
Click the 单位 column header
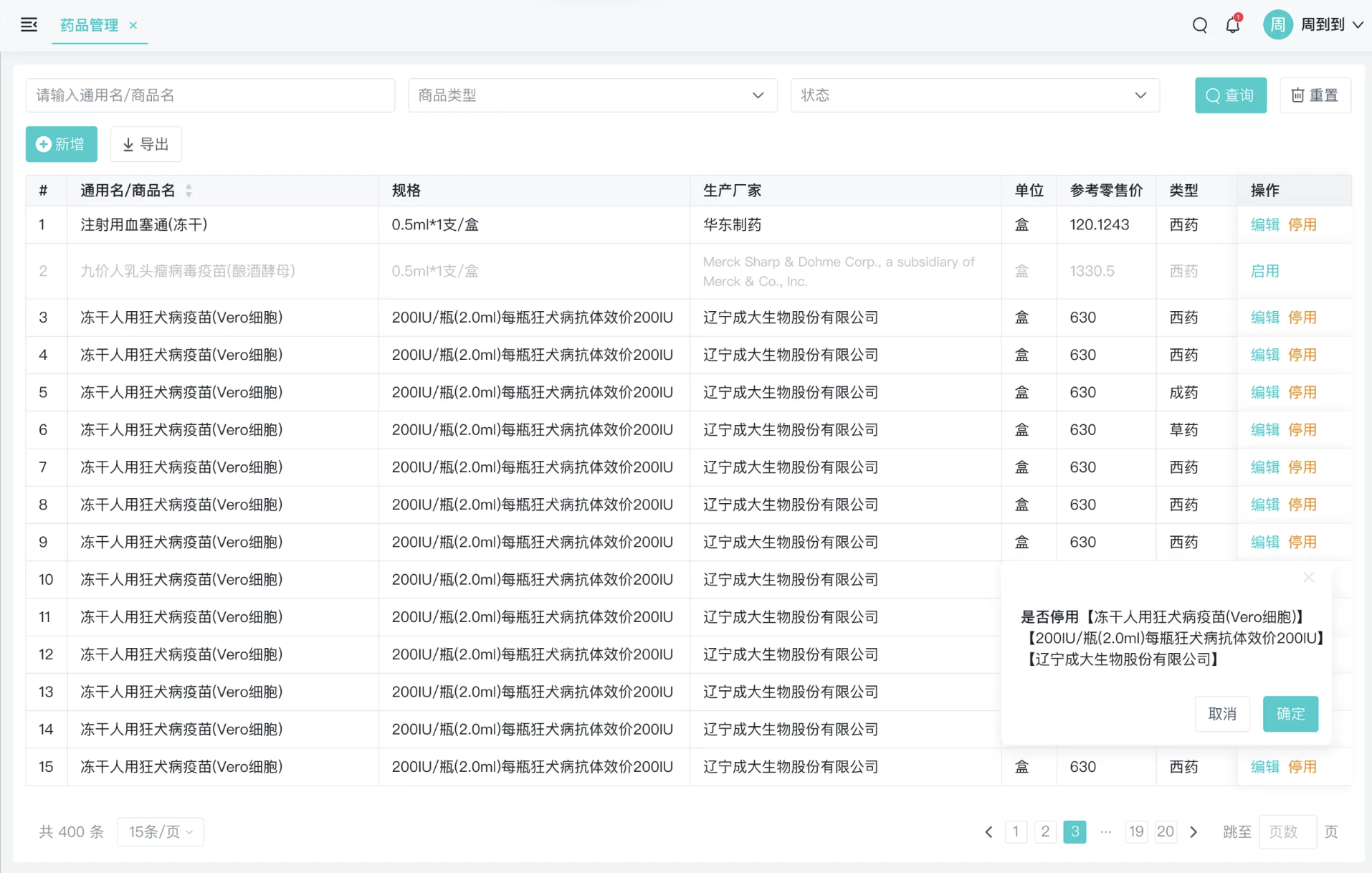tap(1029, 191)
